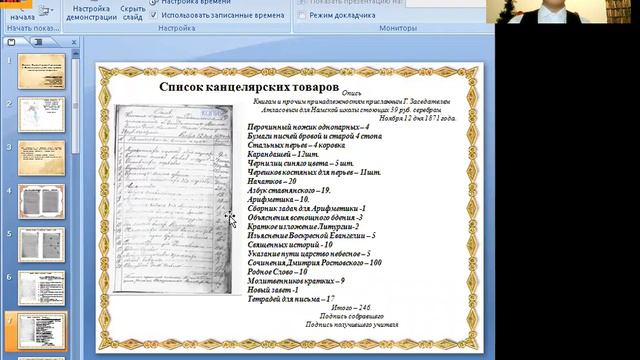Open the Показать презентацию на dropdown
Viewport: 640px width, 360px height.
pyautogui.click(x=445, y=2)
